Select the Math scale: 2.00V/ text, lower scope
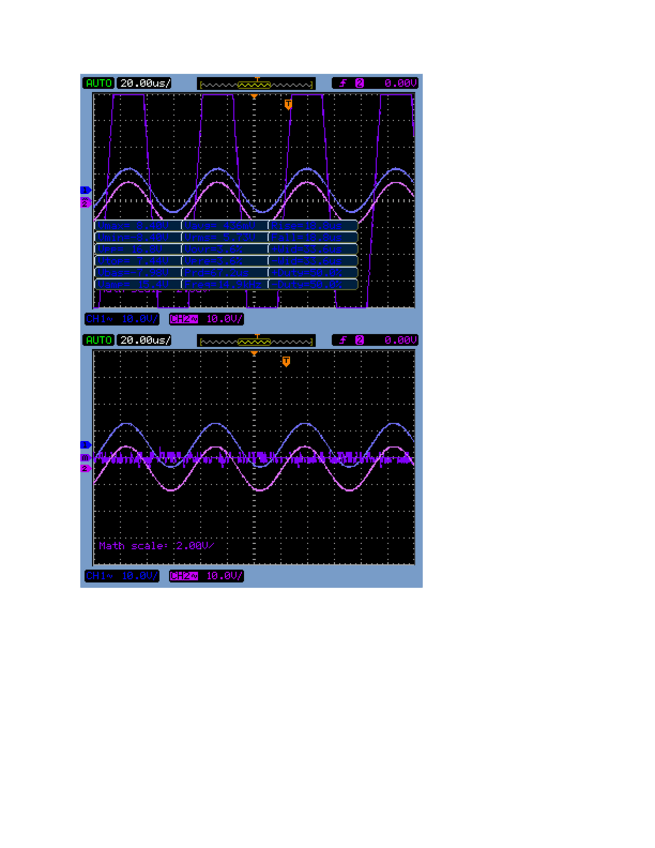 pos(156,546)
